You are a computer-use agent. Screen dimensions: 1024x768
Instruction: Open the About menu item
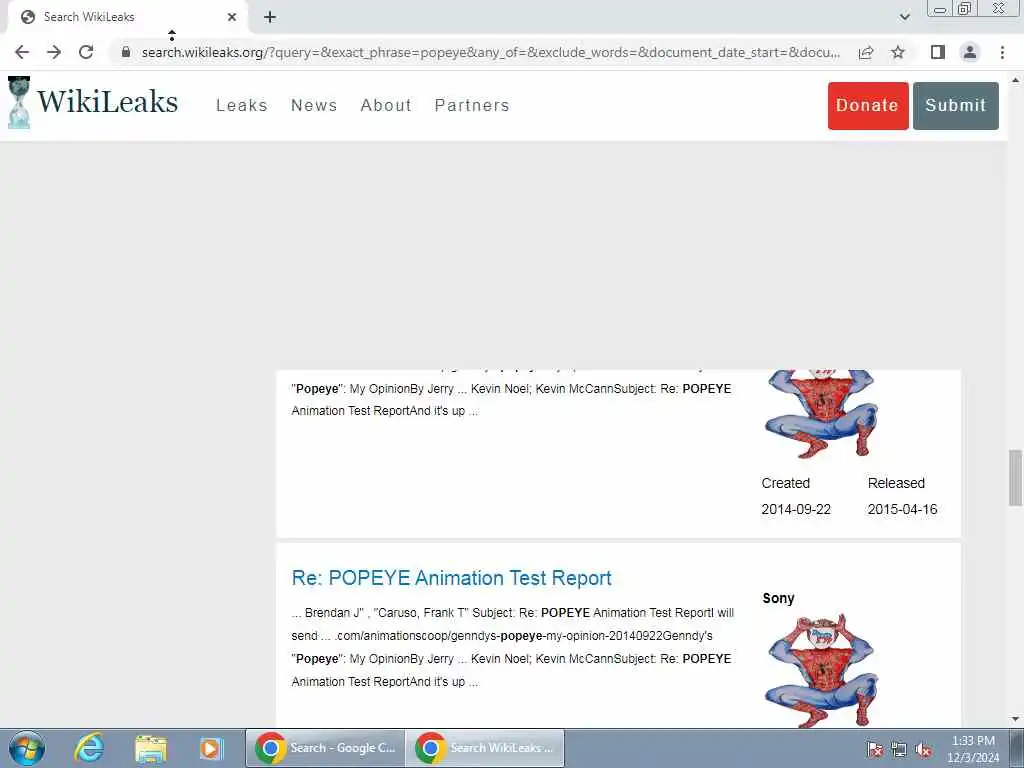386,105
